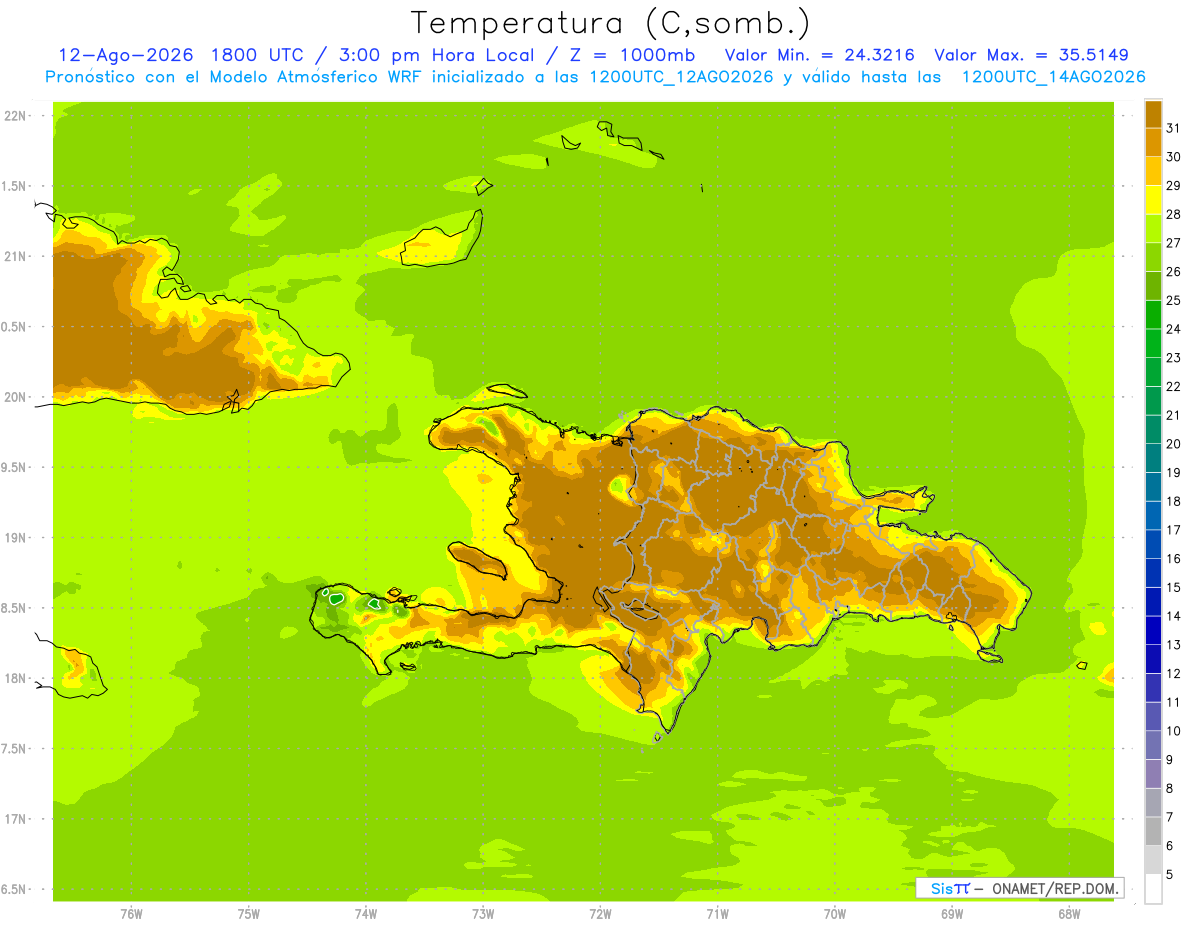Click the '68W' longitude label

(1069, 914)
